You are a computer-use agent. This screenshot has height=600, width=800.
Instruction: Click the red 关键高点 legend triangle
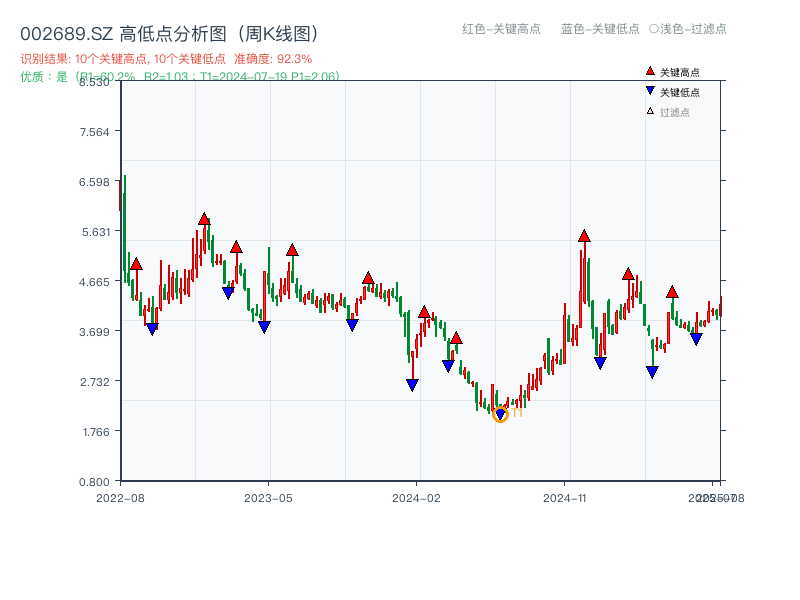pos(650,71)
